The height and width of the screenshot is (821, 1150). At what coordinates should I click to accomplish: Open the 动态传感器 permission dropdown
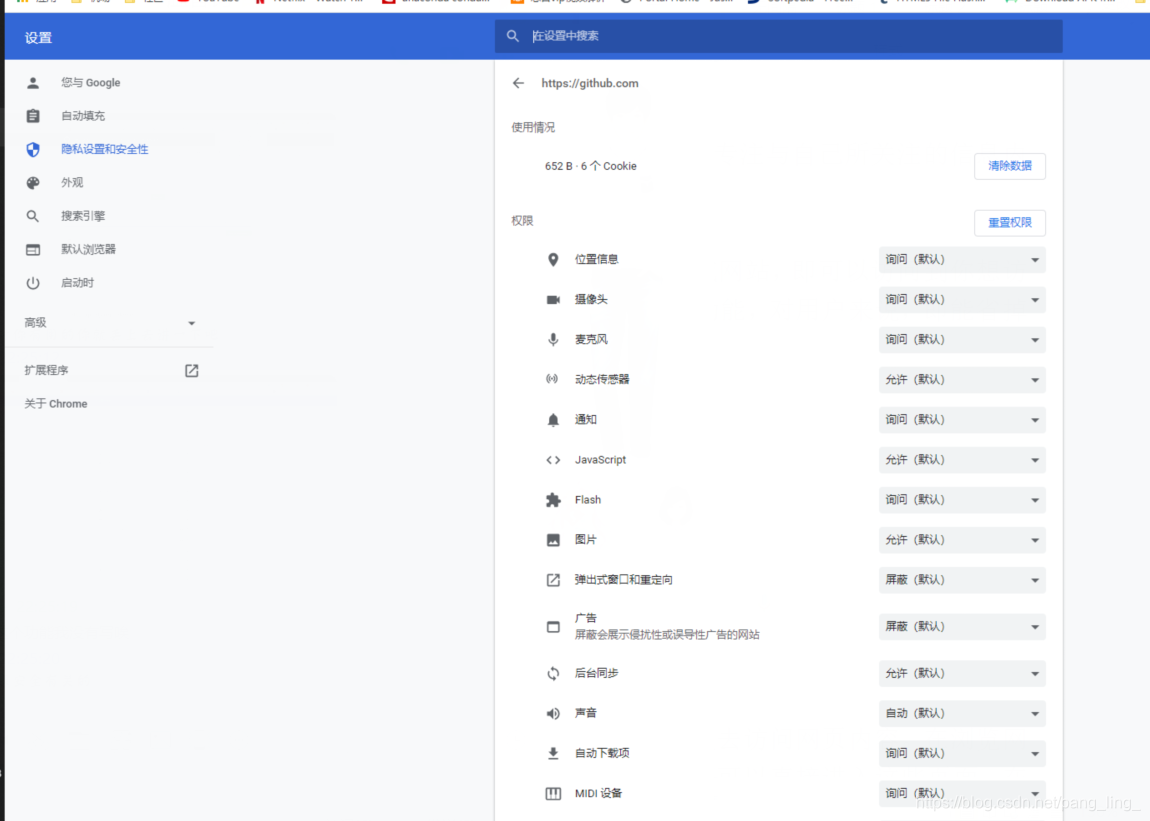pos(962,380)
